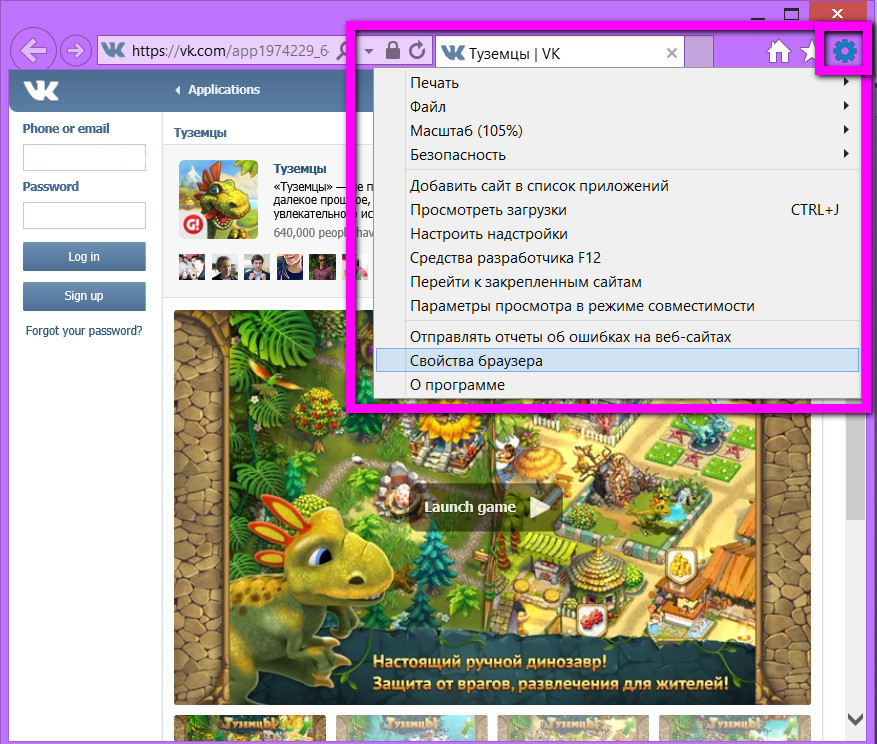The height and width of the screenshot is (744, 877).
Task: Click the vertical scrollbar thumb
Action: pos(855,464)
